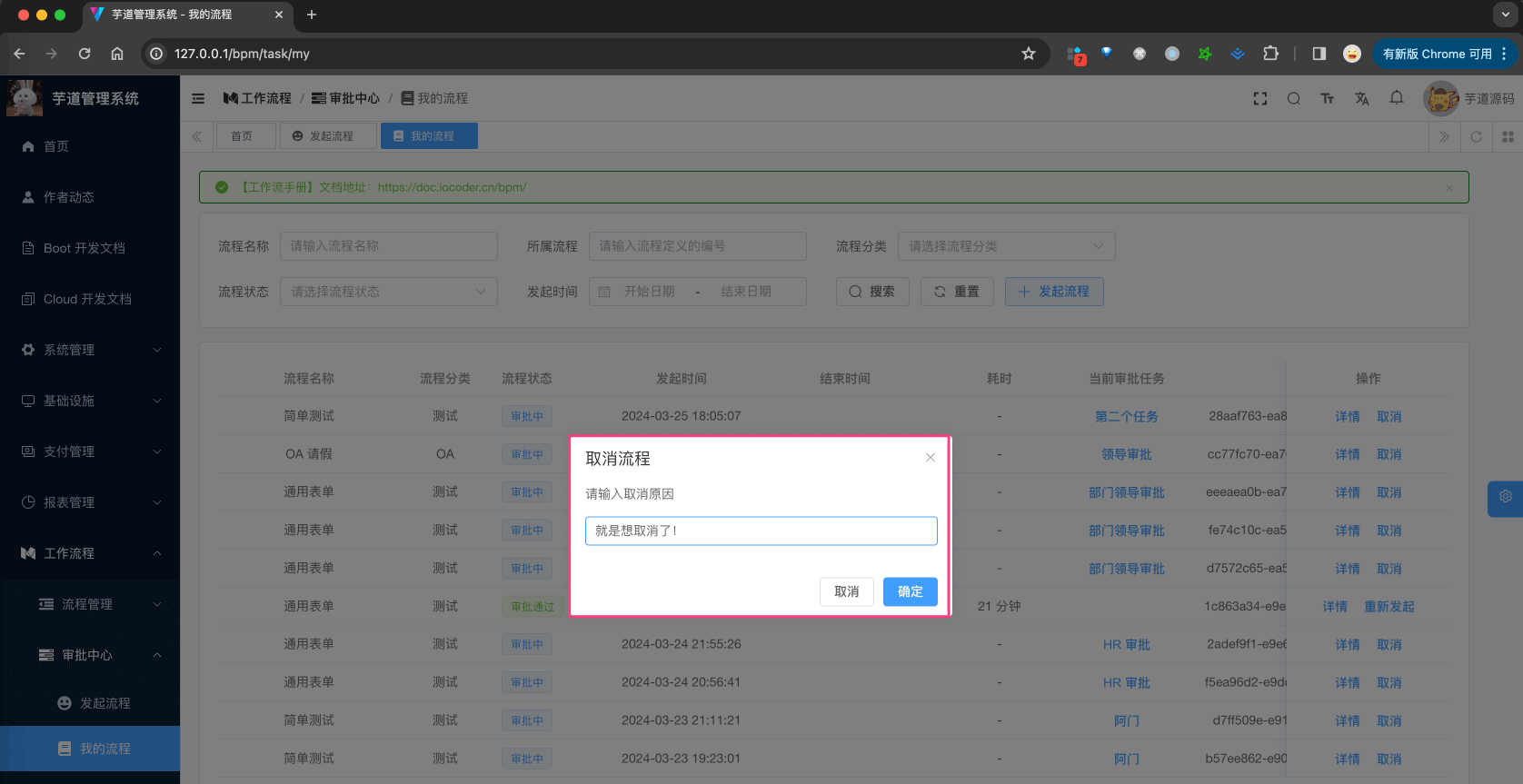Open the 流程分类 dropdown
Screen dimensions: 1523x784
1006,246
